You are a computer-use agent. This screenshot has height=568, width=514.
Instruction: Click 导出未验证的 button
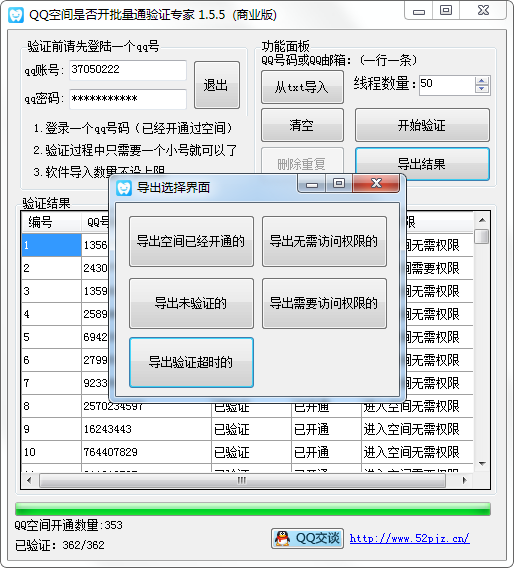(191, 303)
